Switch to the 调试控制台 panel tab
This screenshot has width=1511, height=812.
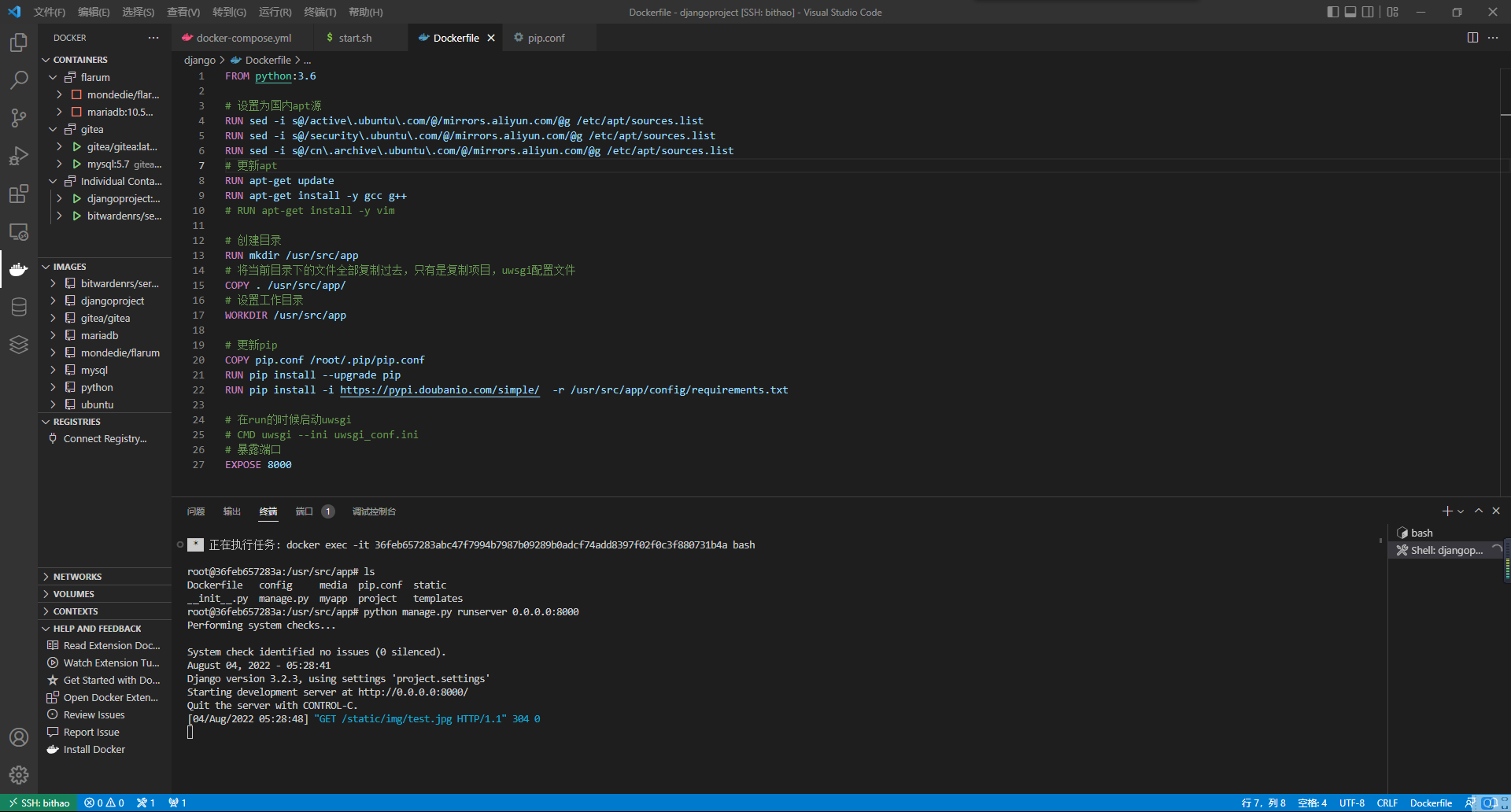pos(374,511)
